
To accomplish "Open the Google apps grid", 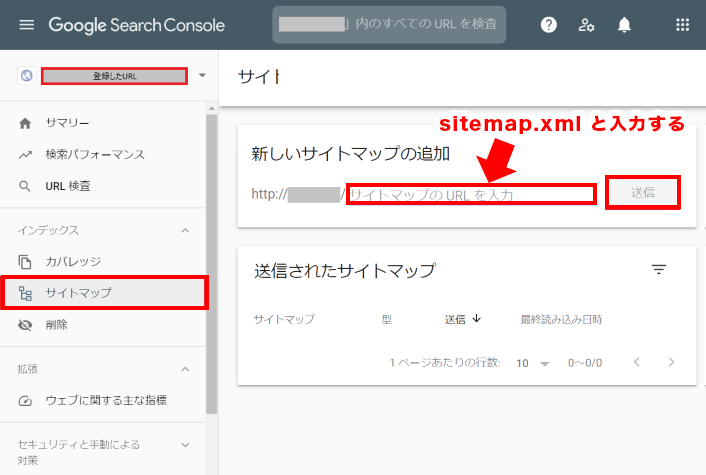I will click(683, 25).
